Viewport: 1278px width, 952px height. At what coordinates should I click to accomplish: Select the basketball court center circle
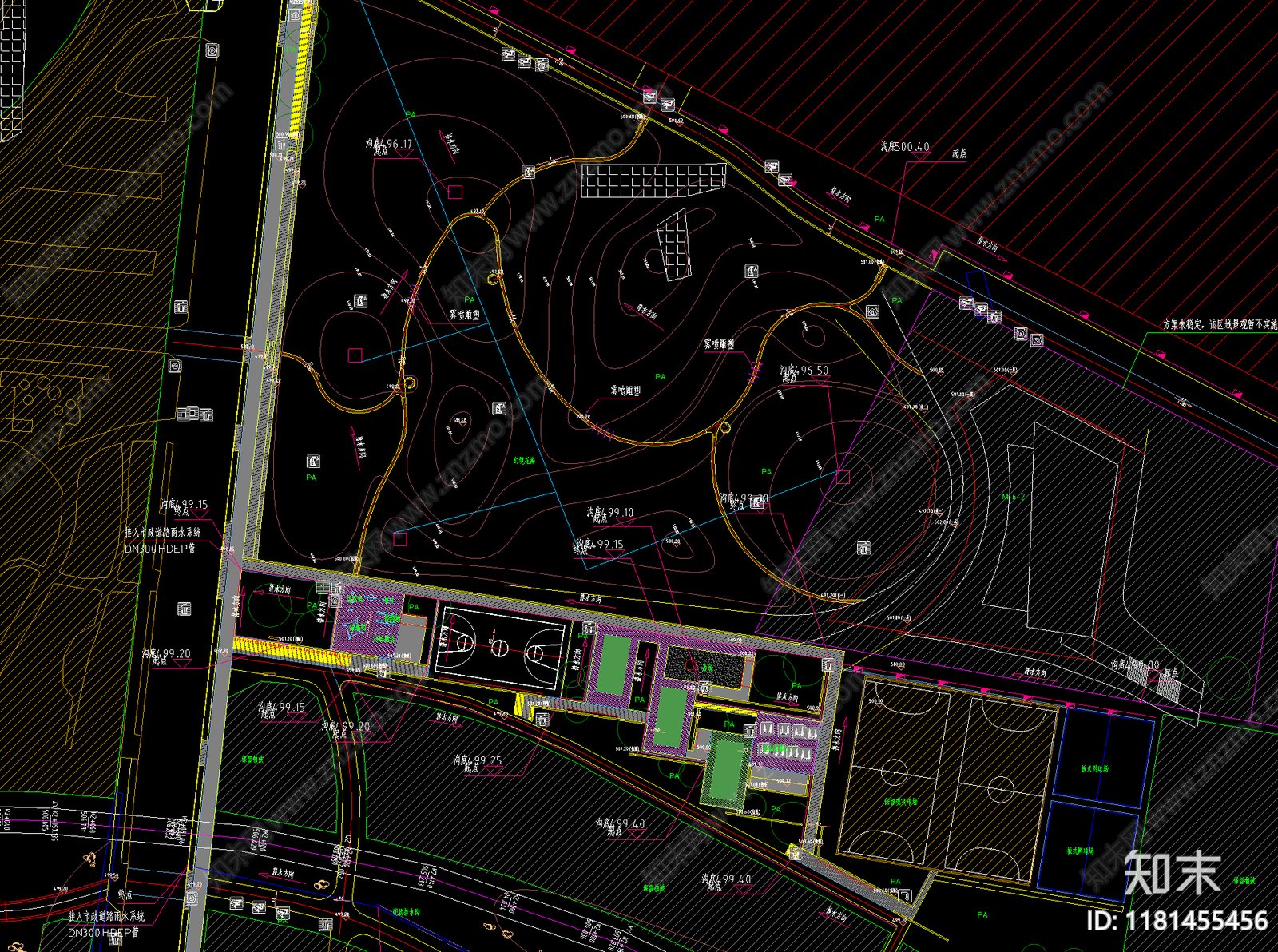pyautogui.click(x=499, y=648)
